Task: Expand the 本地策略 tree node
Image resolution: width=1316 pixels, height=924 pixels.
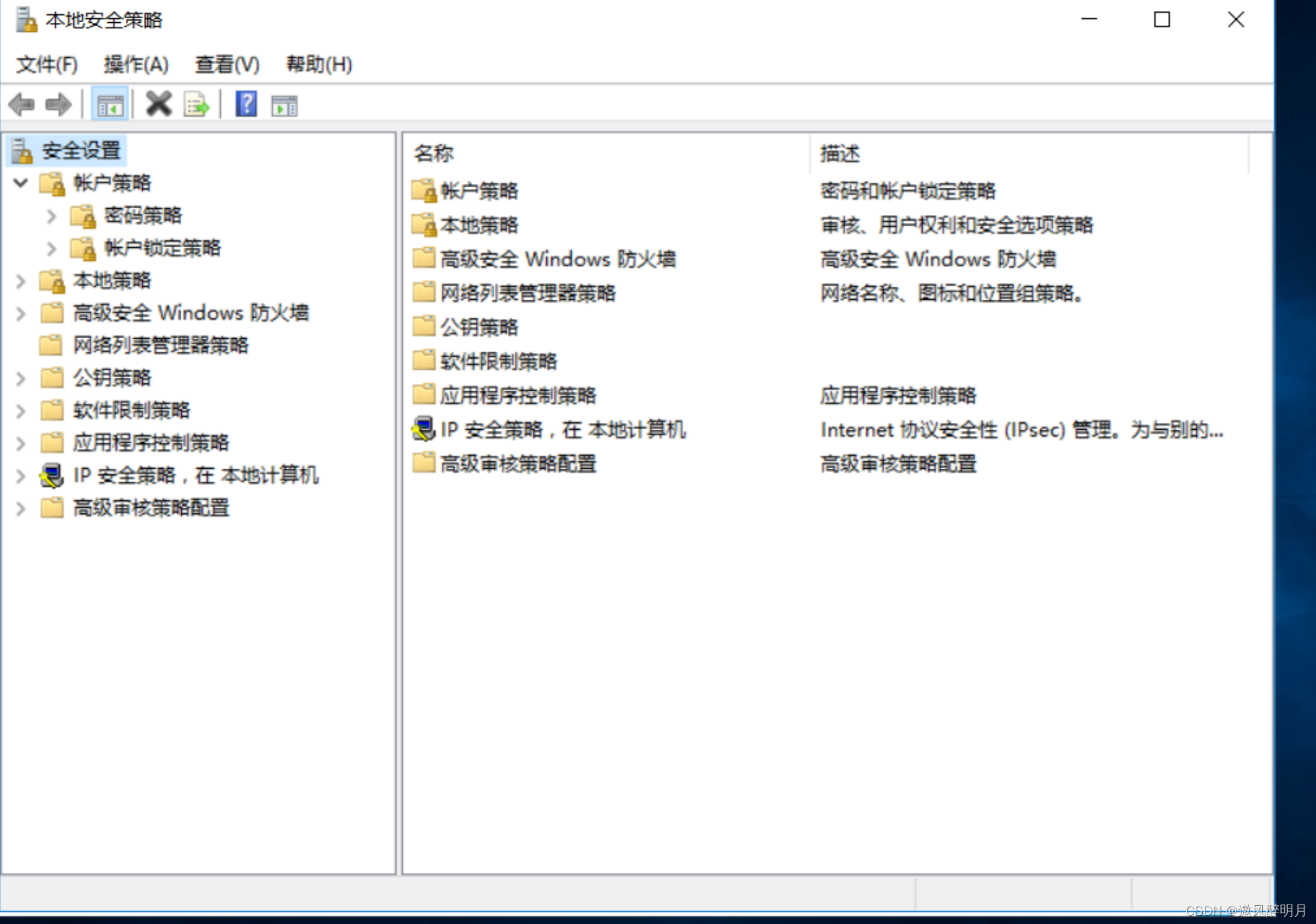Action: tap(21, 280)
